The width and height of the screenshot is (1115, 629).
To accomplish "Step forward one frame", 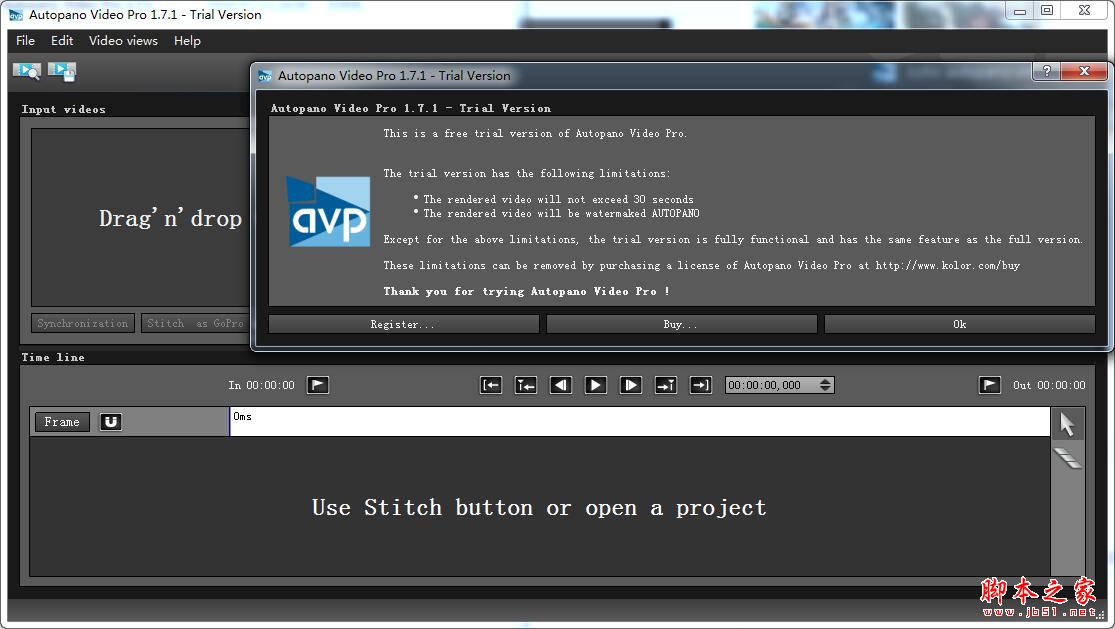I will click(631, 385).
